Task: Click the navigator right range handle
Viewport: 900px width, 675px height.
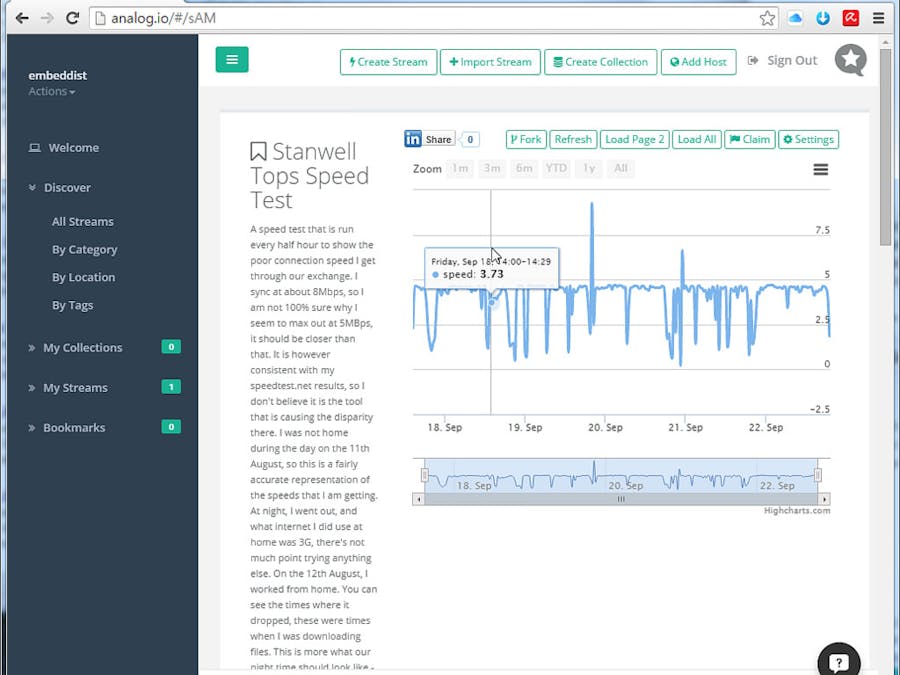Action: 818,475
